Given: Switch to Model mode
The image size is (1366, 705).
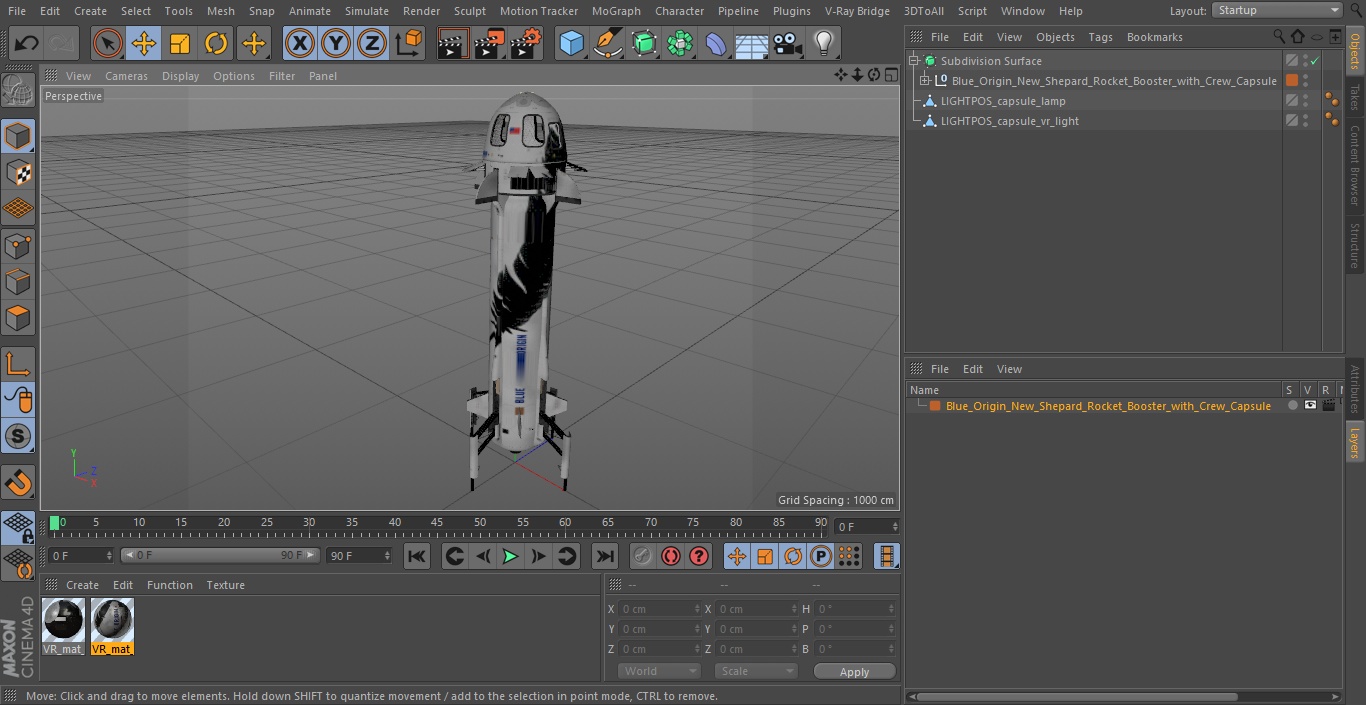Looking at the screenshot, I should click(18, 135).
